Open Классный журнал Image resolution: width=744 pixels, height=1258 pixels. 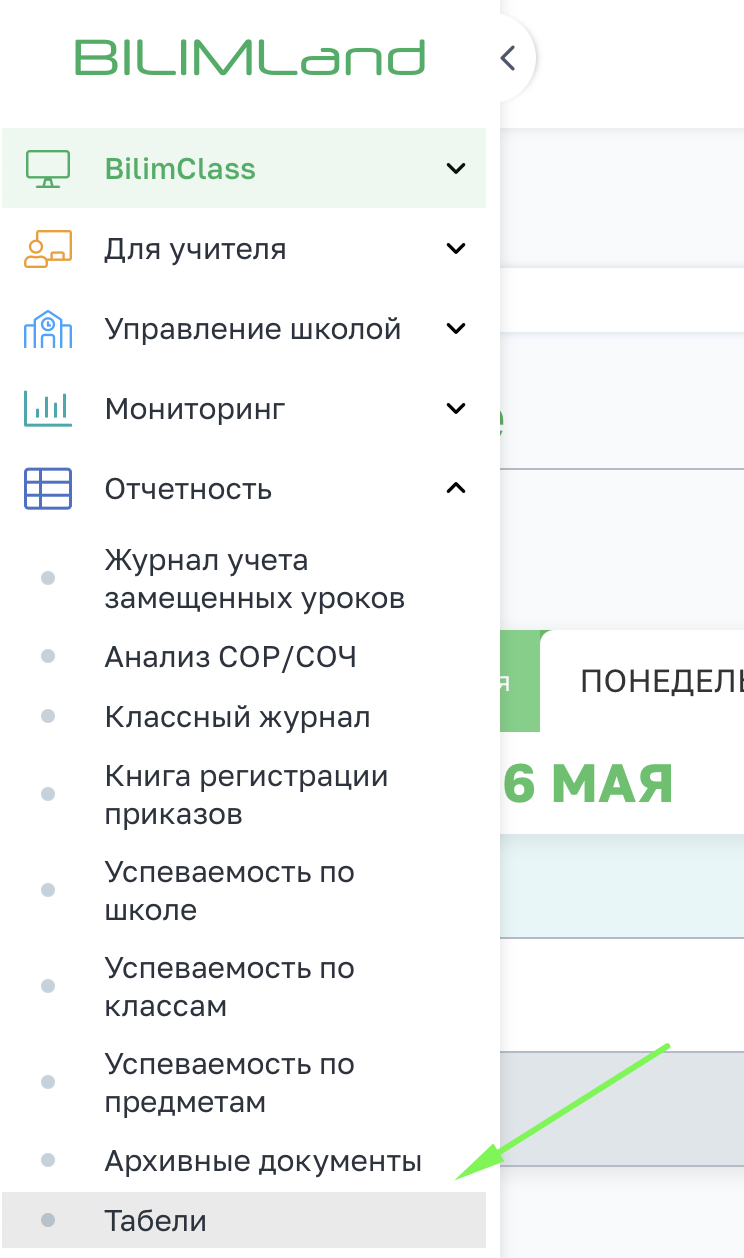coord(237,717)
